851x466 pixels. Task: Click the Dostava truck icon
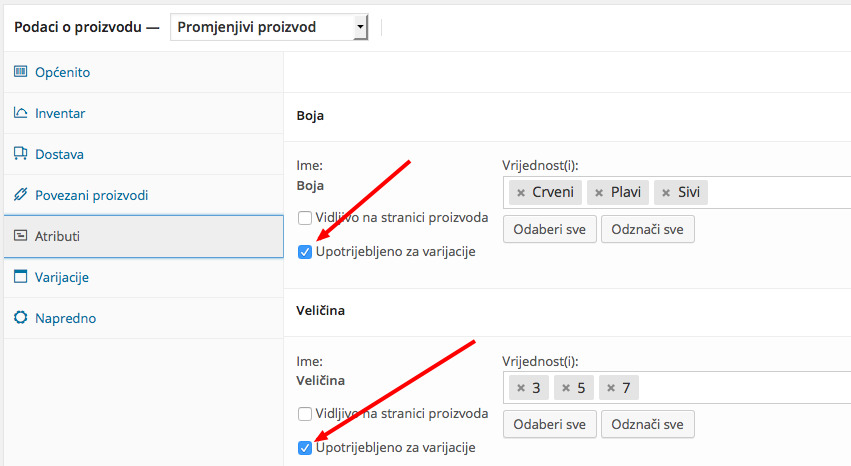21,154
